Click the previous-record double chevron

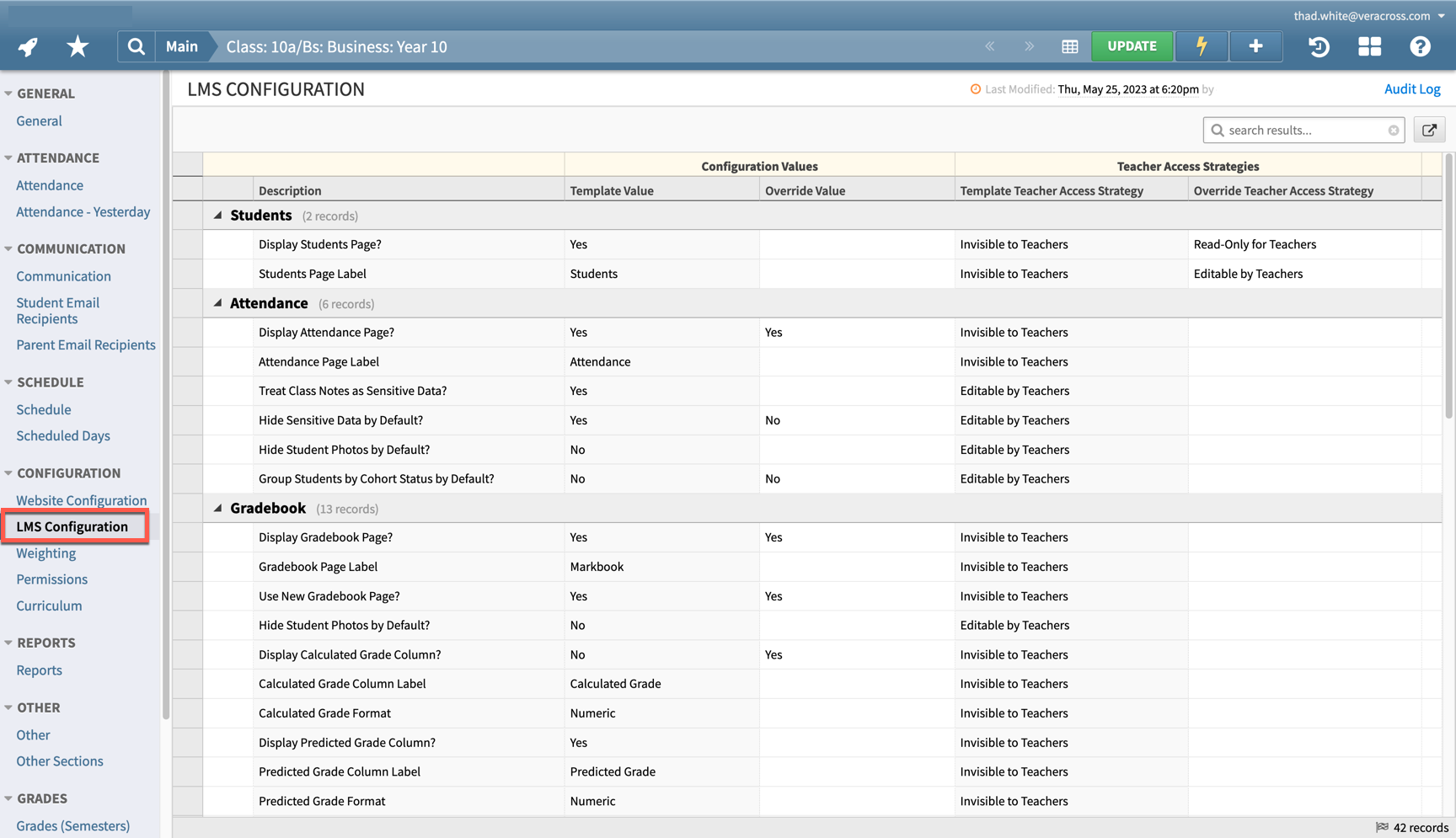pos(989,46)
